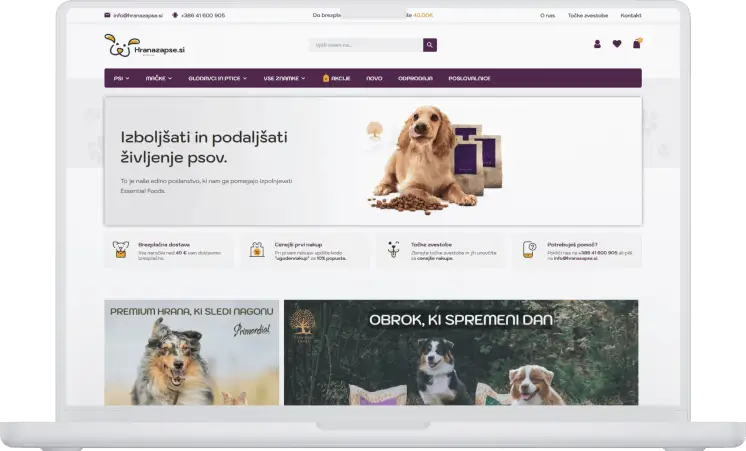The width and height of the screenshot is (746, 451).
Task: Click the loyalty points dog face icon
Action: pos(393,250)
